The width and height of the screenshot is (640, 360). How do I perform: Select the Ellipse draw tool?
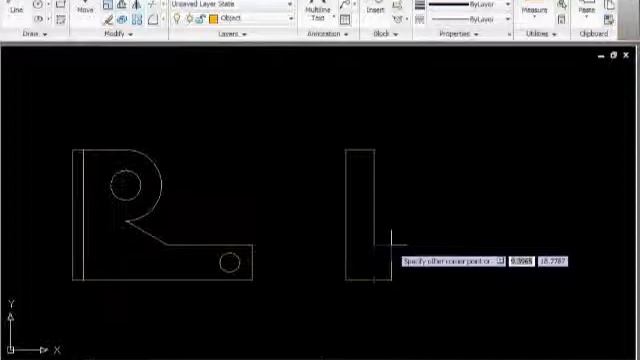38,19
